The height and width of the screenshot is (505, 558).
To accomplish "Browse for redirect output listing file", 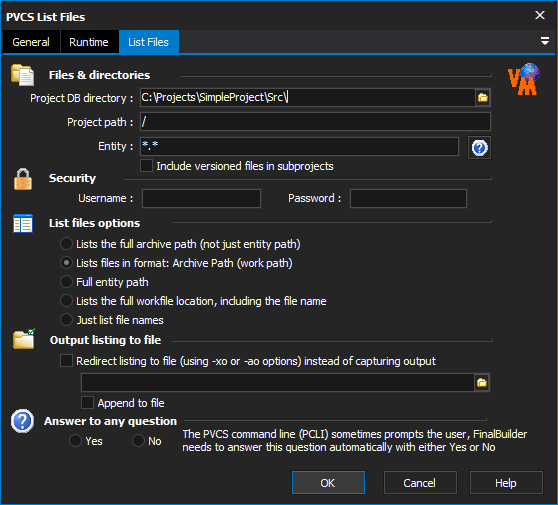I will pos(482,383).
